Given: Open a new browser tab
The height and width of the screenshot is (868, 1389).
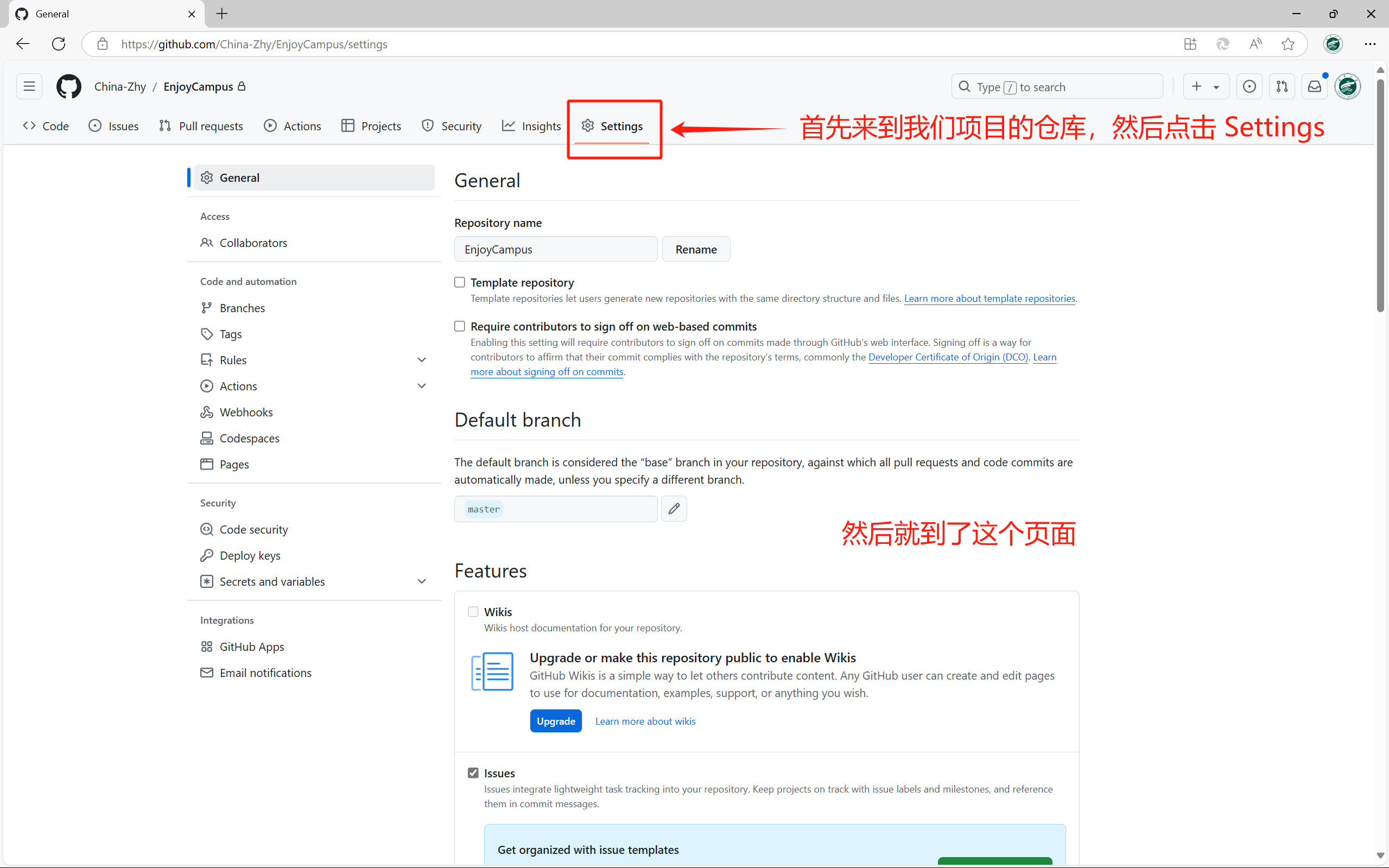Looking at the screenshot, I should [222, 14].
